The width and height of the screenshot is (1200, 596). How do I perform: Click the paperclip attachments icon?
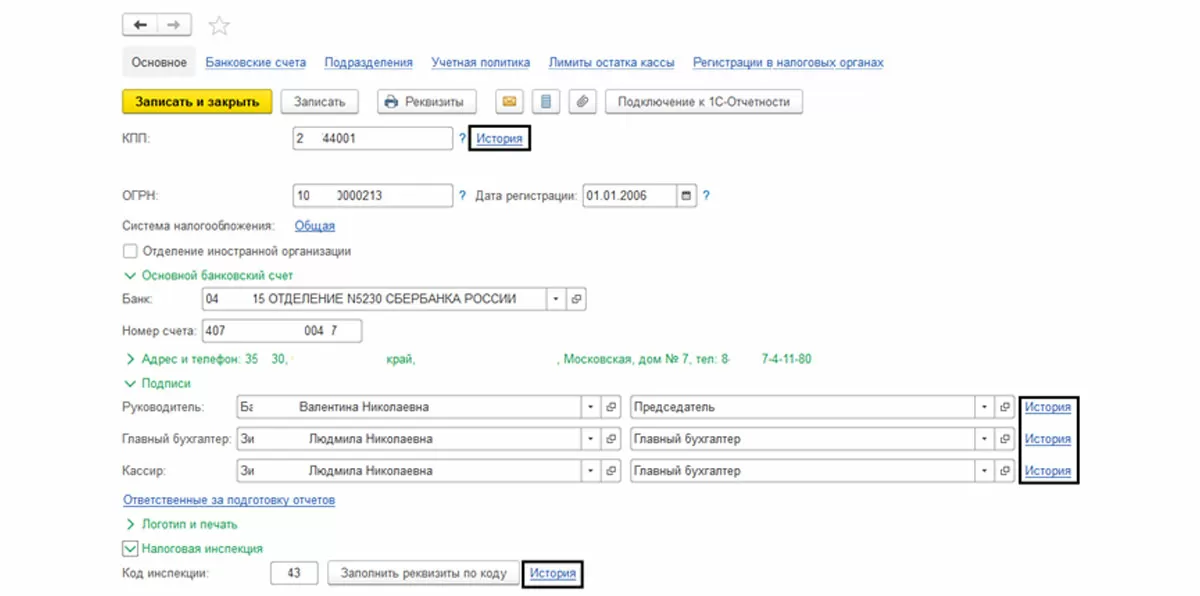pyautogui.click(x=580, y=101)
